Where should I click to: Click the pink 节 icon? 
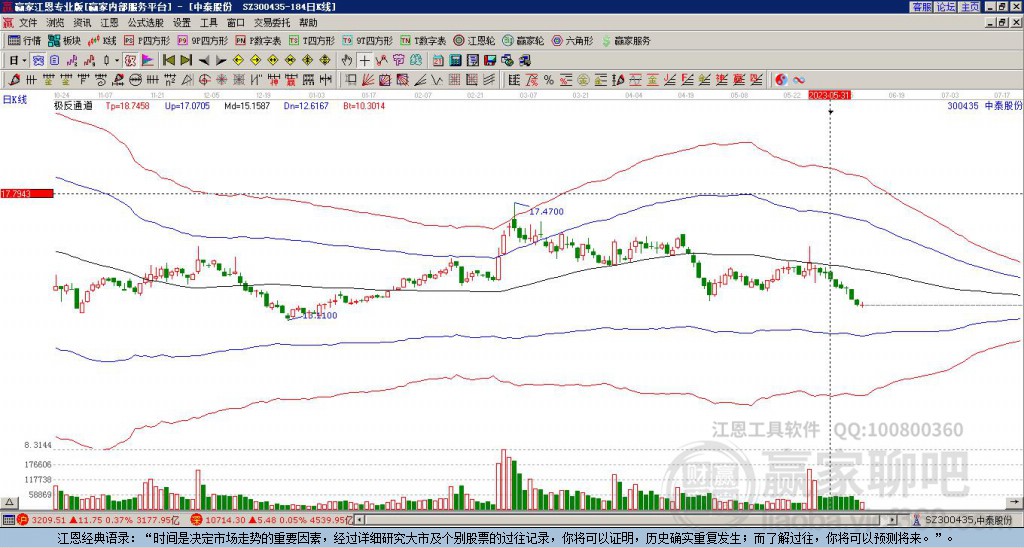point(398,61)
